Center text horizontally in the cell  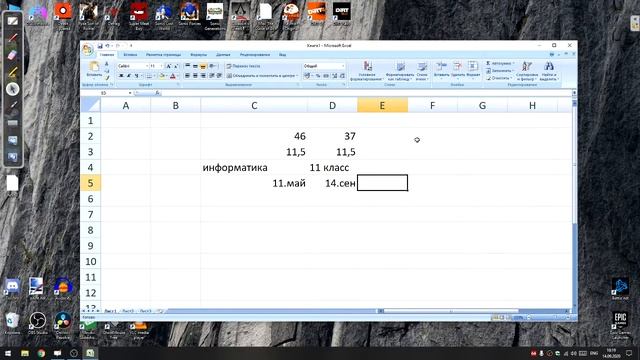[195, 76]
